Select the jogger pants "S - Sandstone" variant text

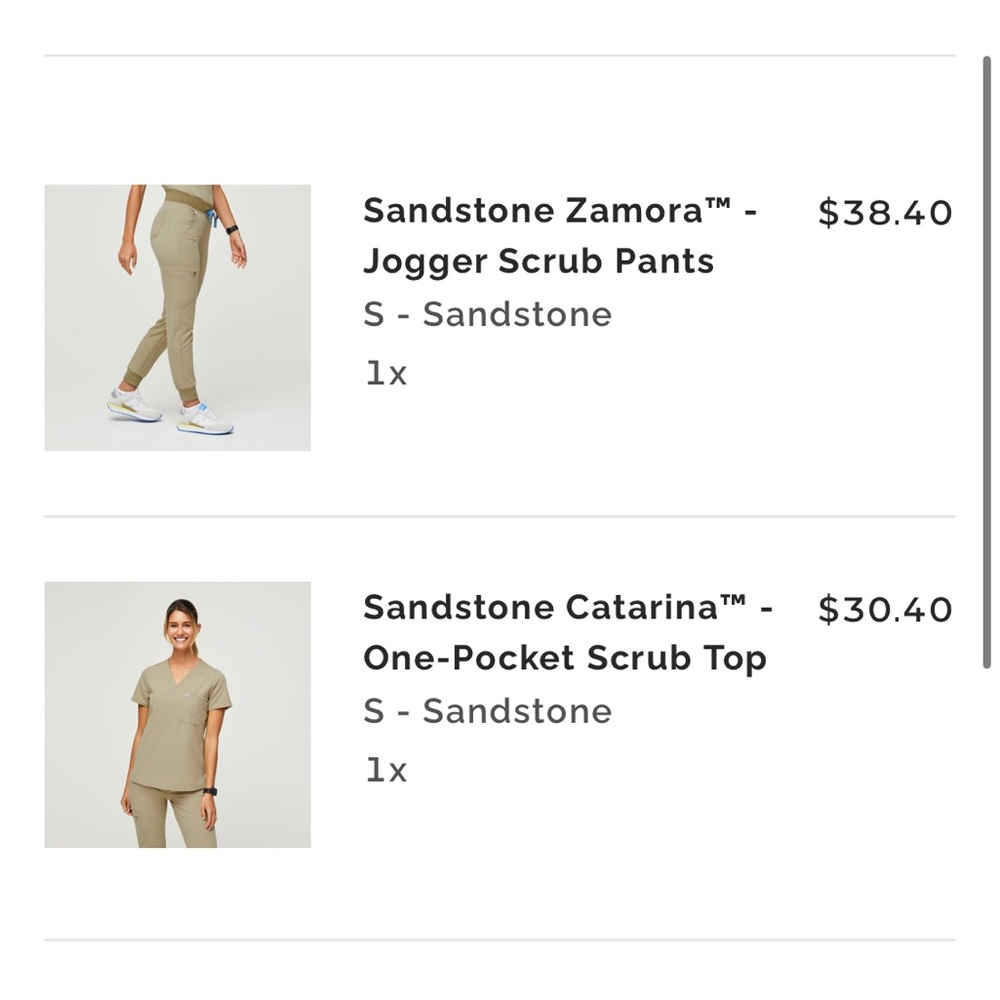pyautogui.click(x=487, y=315)
